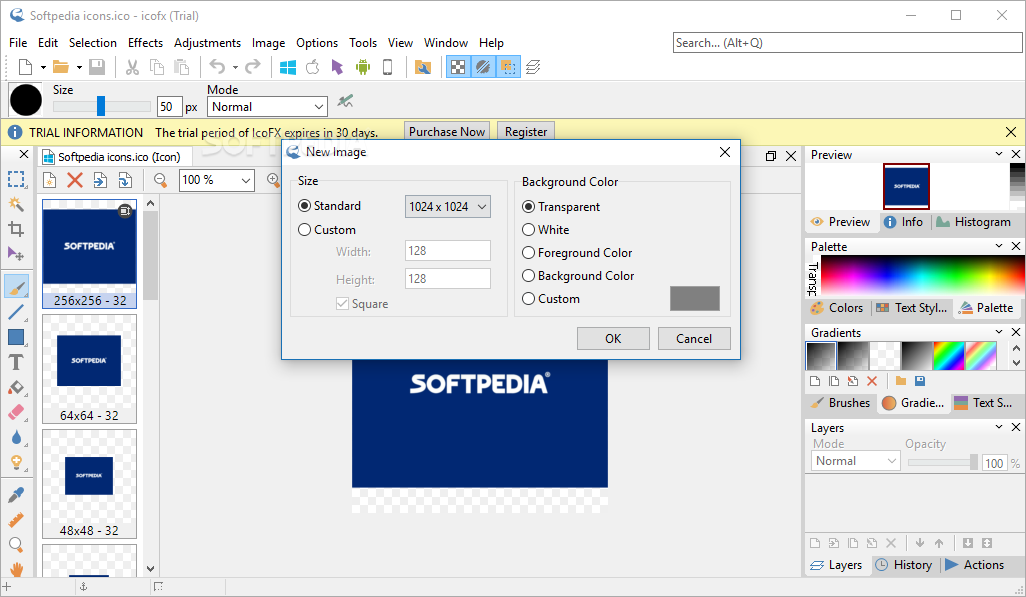Click the Cut scissors icon

click(132, 67)
